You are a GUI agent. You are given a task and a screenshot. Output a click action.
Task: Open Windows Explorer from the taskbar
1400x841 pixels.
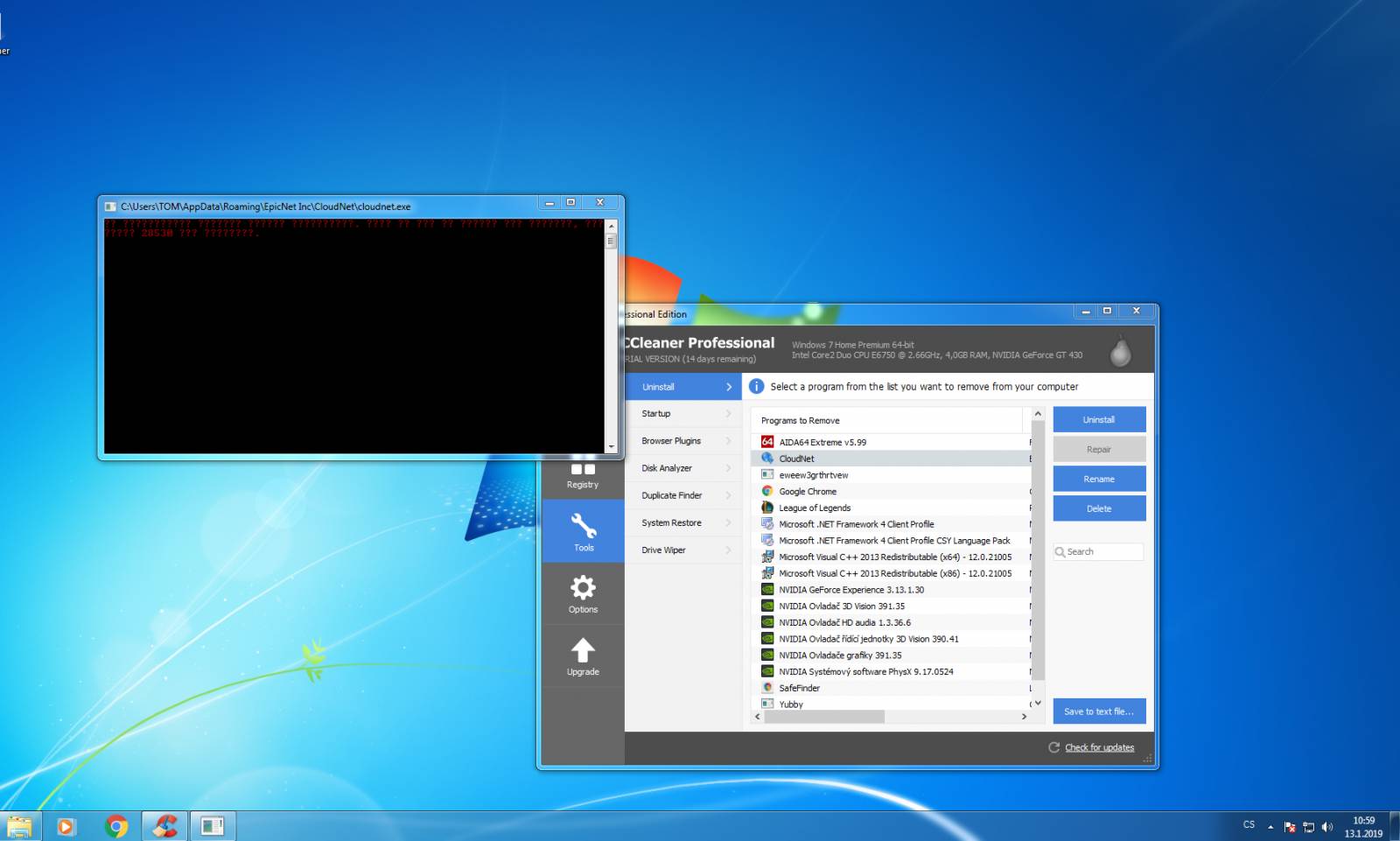[19, 826]
